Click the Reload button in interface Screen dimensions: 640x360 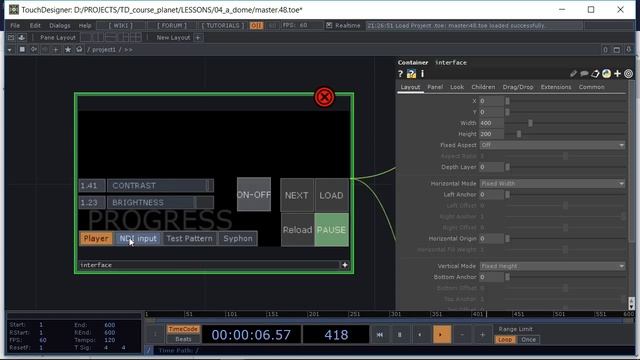[298, 230]
